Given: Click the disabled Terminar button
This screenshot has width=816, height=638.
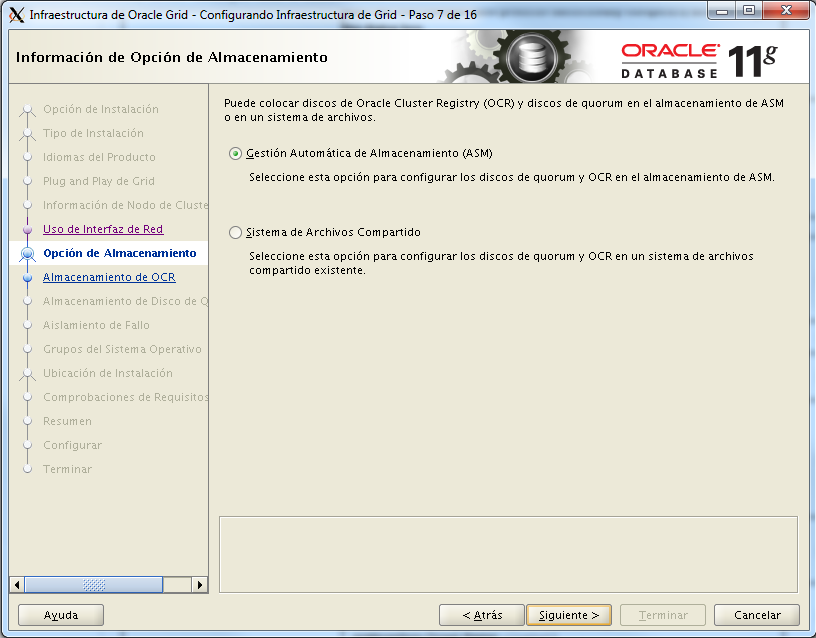Looking at the screenshot, I should (663, 615).
